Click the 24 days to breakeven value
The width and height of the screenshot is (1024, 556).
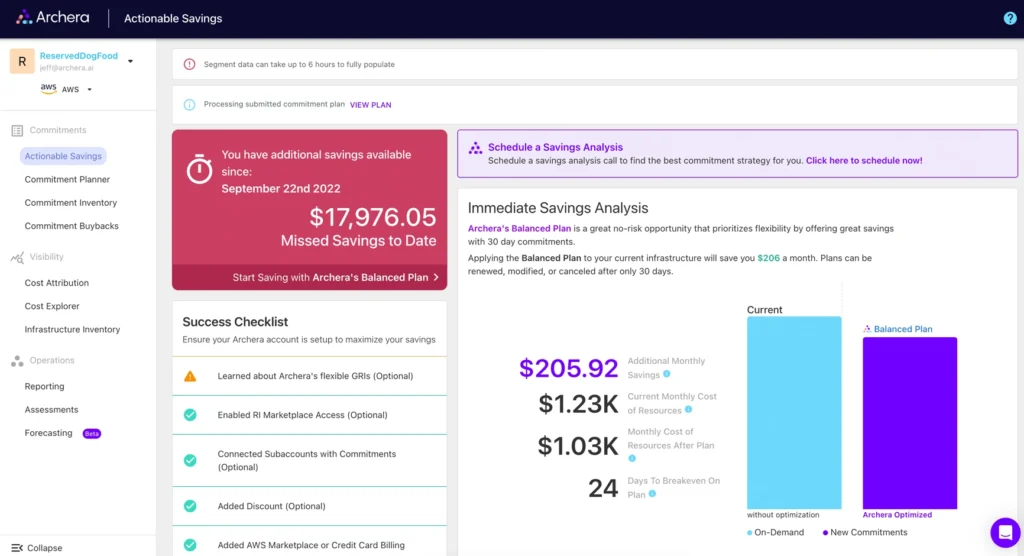pyautogui.click(x=603, y=488)
